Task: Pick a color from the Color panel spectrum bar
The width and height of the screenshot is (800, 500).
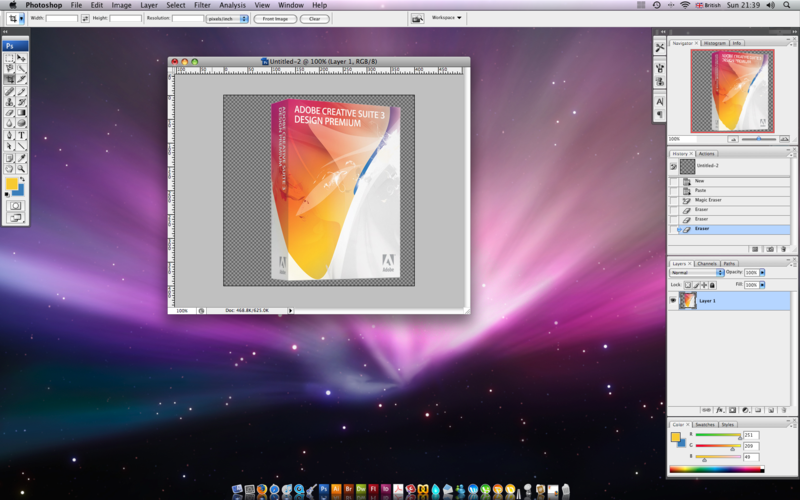Action: [717, 469]
